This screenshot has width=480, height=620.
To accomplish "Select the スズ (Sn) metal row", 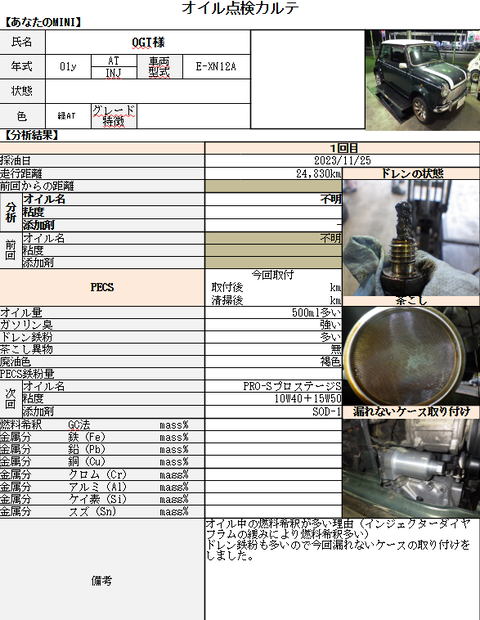I will (102, 511).
